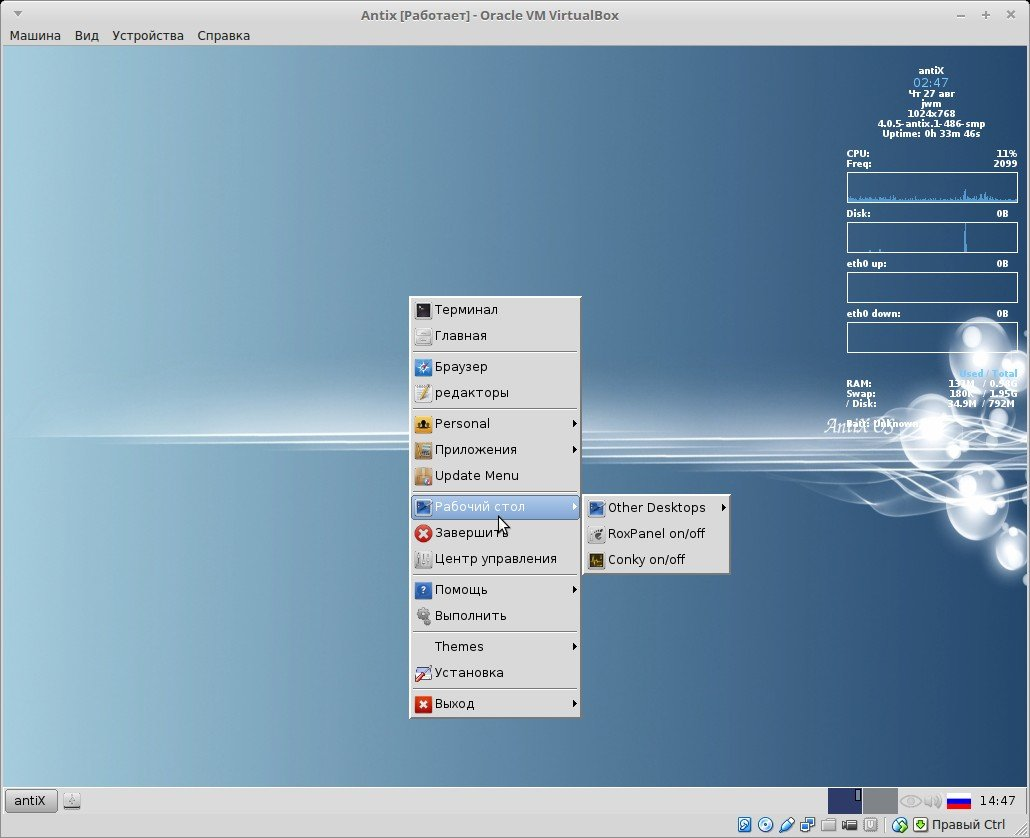Open the Personal submenu
The width and height of the screenshot is (1030, 838).
495,424
